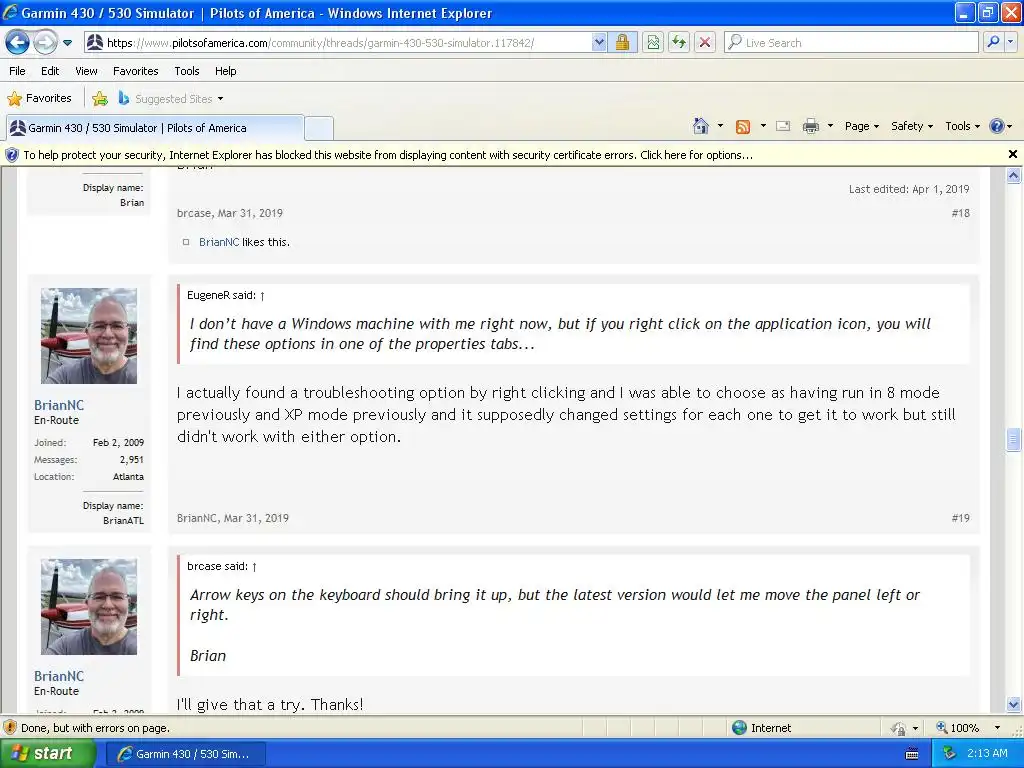Click the security information bar message
The image size is (1024, 768).
point(388,155)
